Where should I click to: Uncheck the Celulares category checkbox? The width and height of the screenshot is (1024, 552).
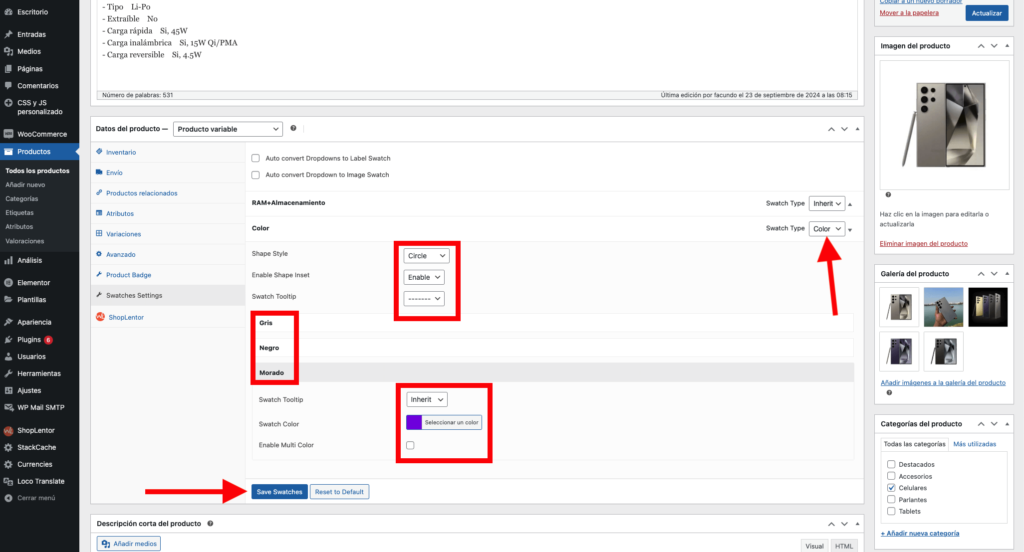(891, 488)
